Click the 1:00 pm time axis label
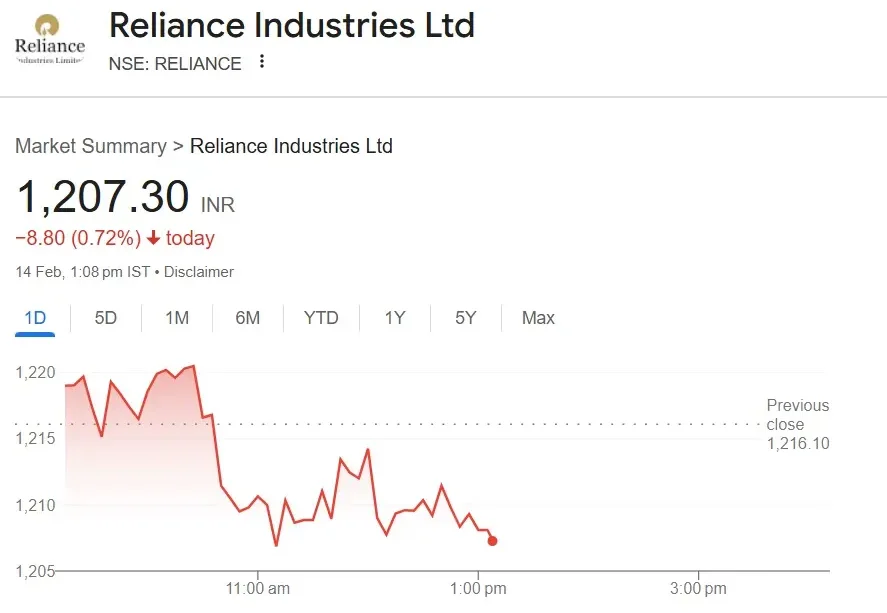The height and width of the screenshot is (613, 887). click(478, 588)
